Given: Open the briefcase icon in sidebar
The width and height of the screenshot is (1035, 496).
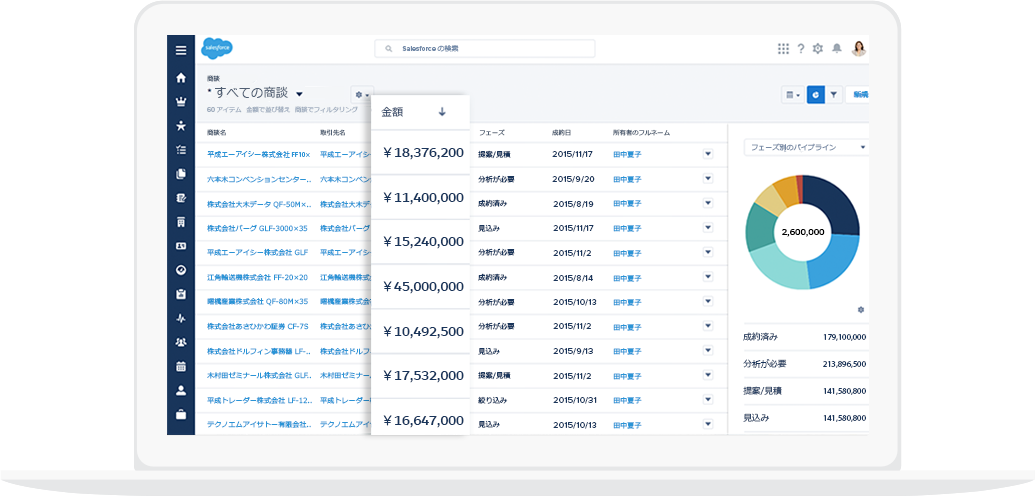Looking at the screenshot, I should (180, 414).
